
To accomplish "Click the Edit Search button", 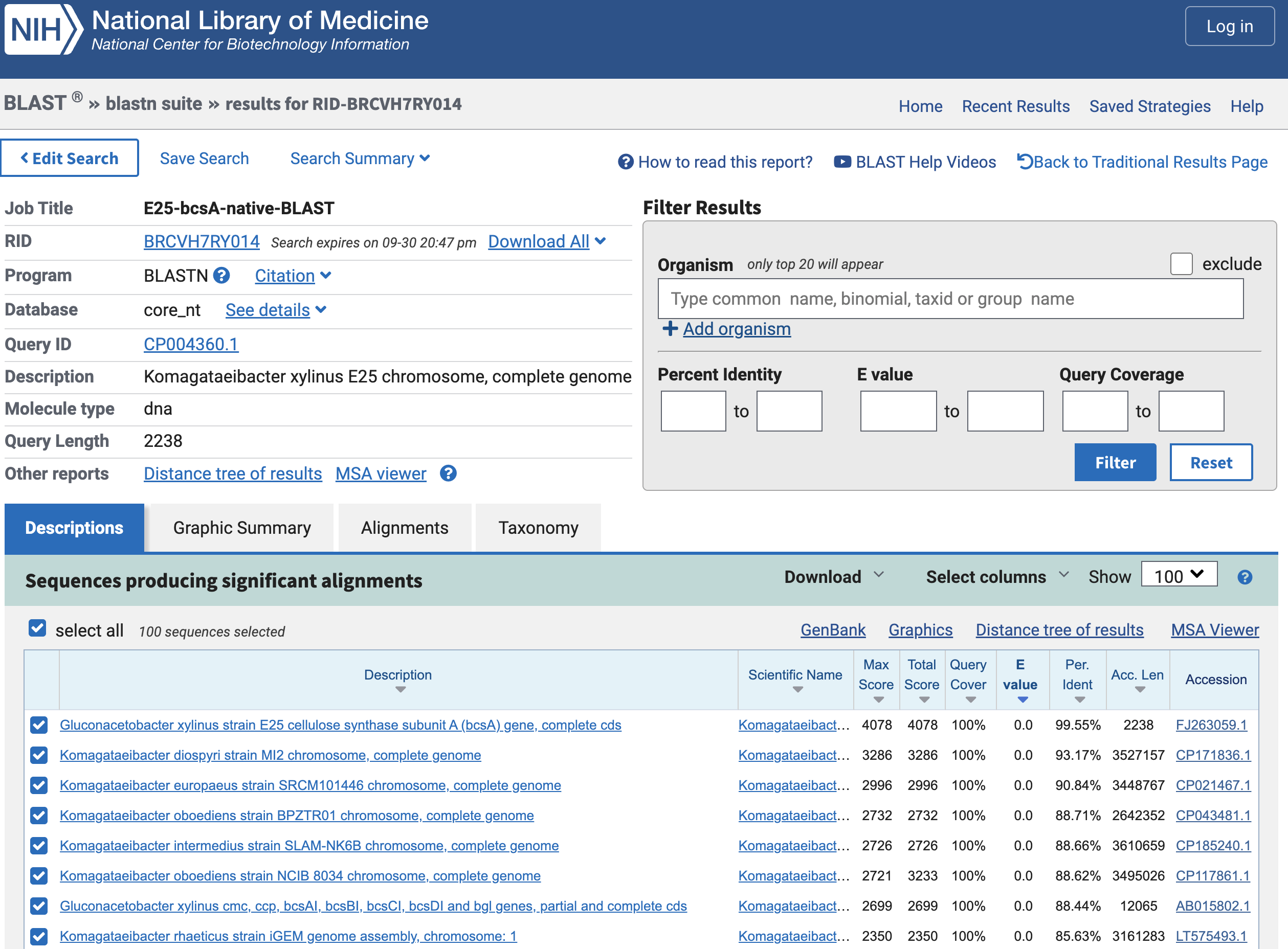I will [70, 158].
